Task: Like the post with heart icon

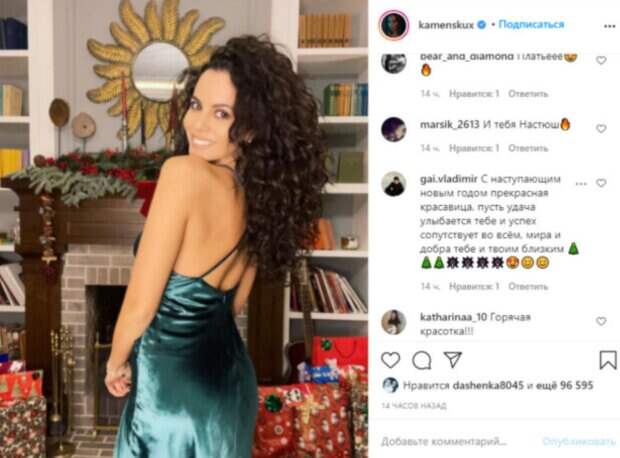Action: (x=391, y=360)
